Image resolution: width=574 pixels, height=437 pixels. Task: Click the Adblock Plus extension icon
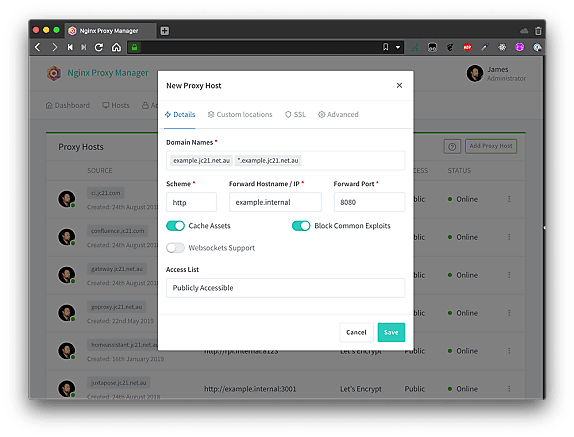tap(467, 47)
